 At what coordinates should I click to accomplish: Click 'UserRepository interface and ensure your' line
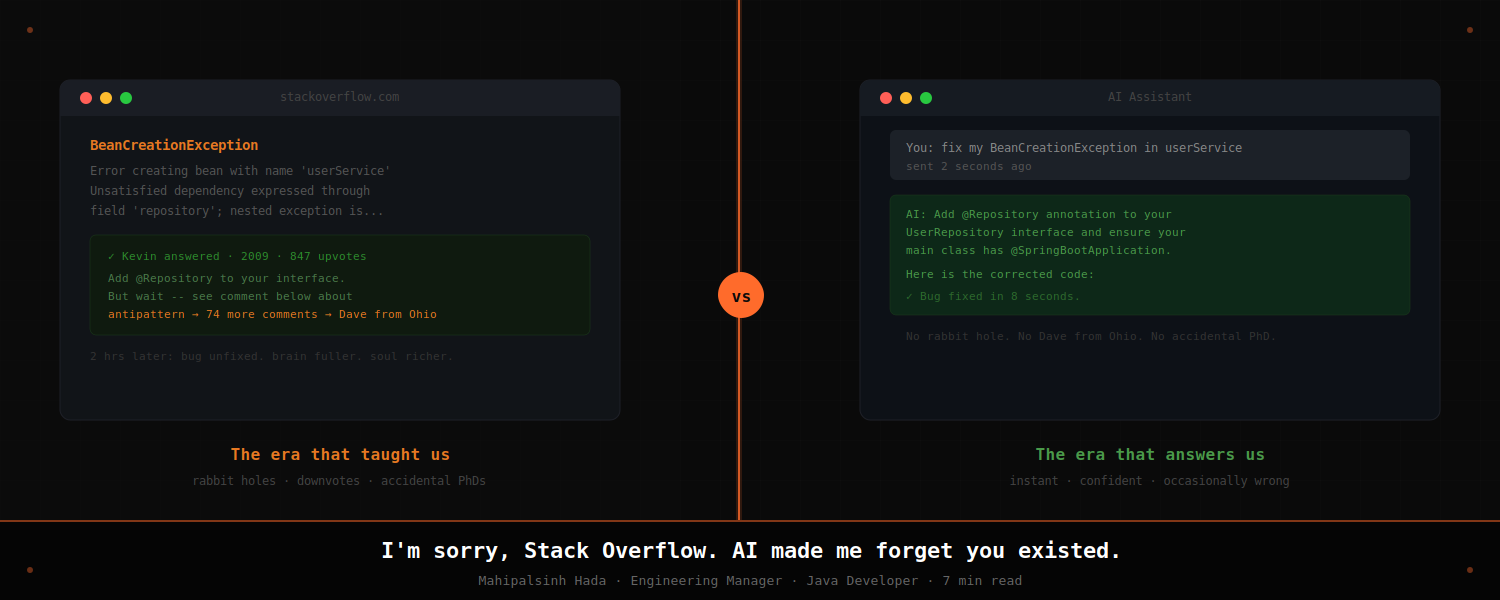[x=1046, y=232]
